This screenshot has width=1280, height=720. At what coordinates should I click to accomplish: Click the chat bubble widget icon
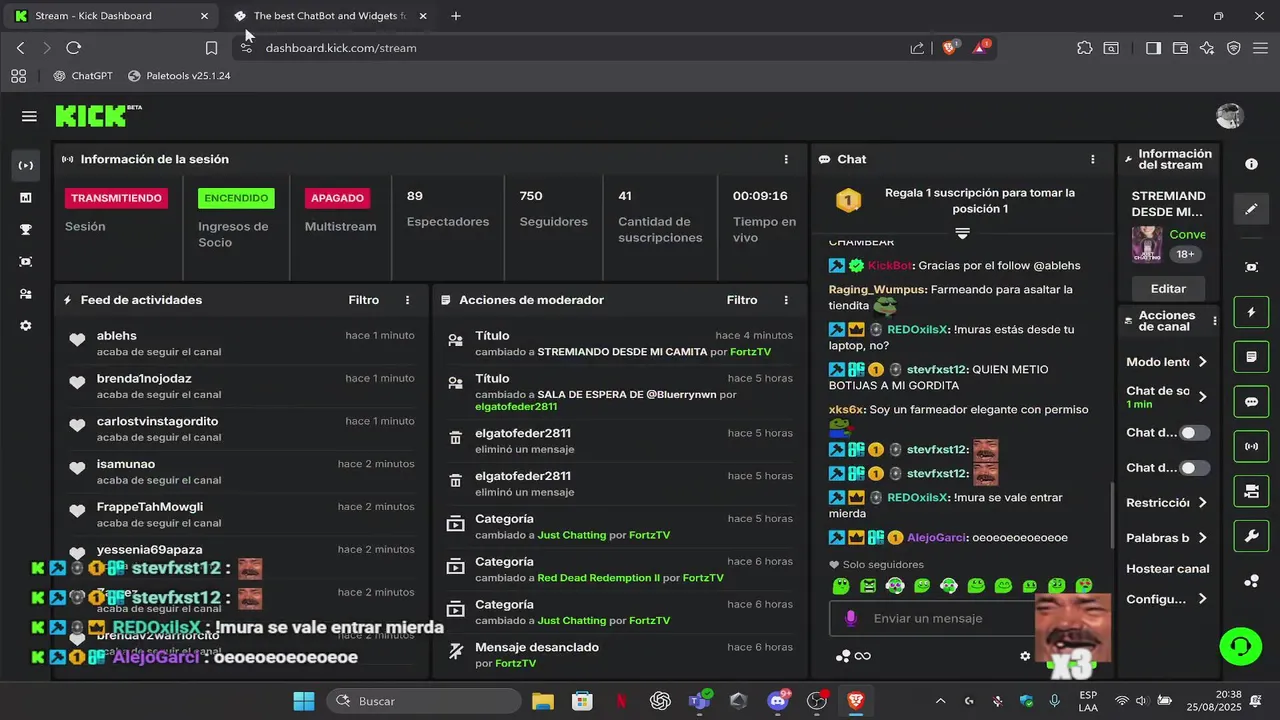[x=1251, y=402]
